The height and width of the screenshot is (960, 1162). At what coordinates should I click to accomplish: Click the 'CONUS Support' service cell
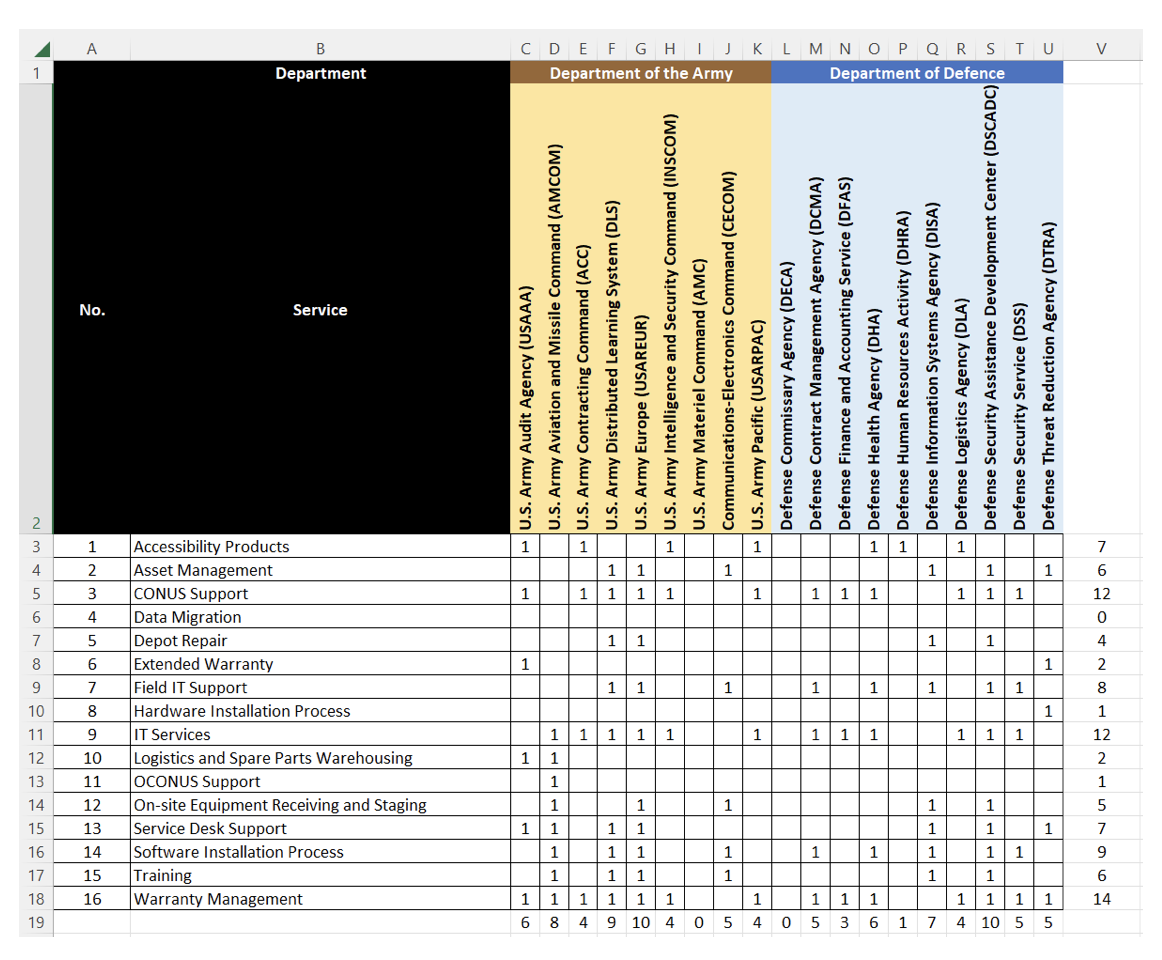click(320, 594)
